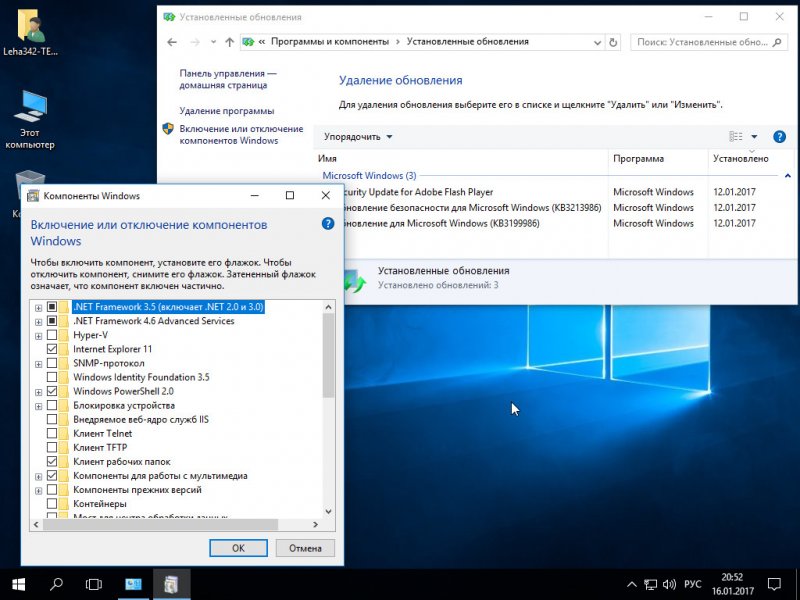Expand the Windows PowerShell 2.0 node
The image size is (800, 600).
point(38,392)
